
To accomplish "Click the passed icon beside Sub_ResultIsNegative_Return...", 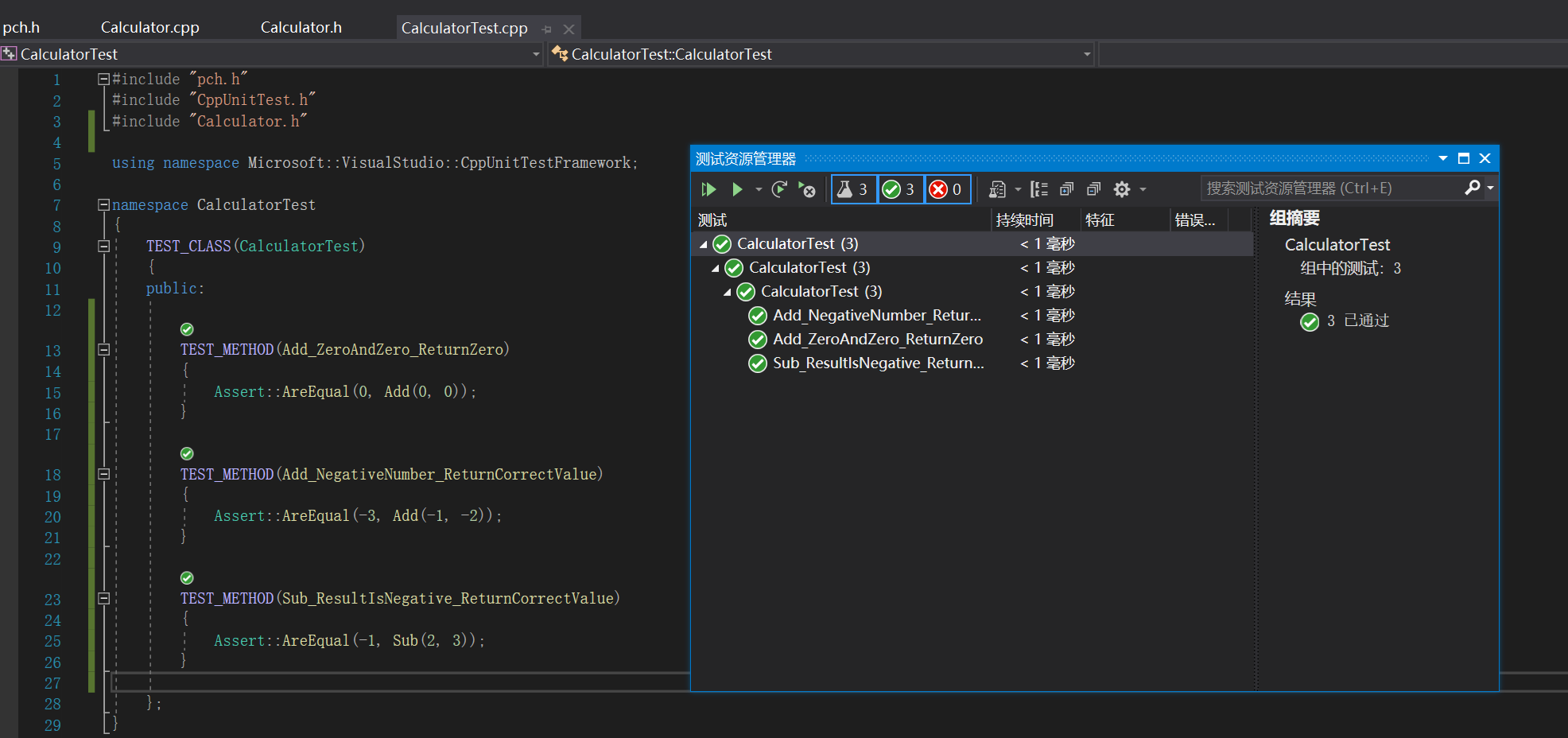I will coord(758,363).
